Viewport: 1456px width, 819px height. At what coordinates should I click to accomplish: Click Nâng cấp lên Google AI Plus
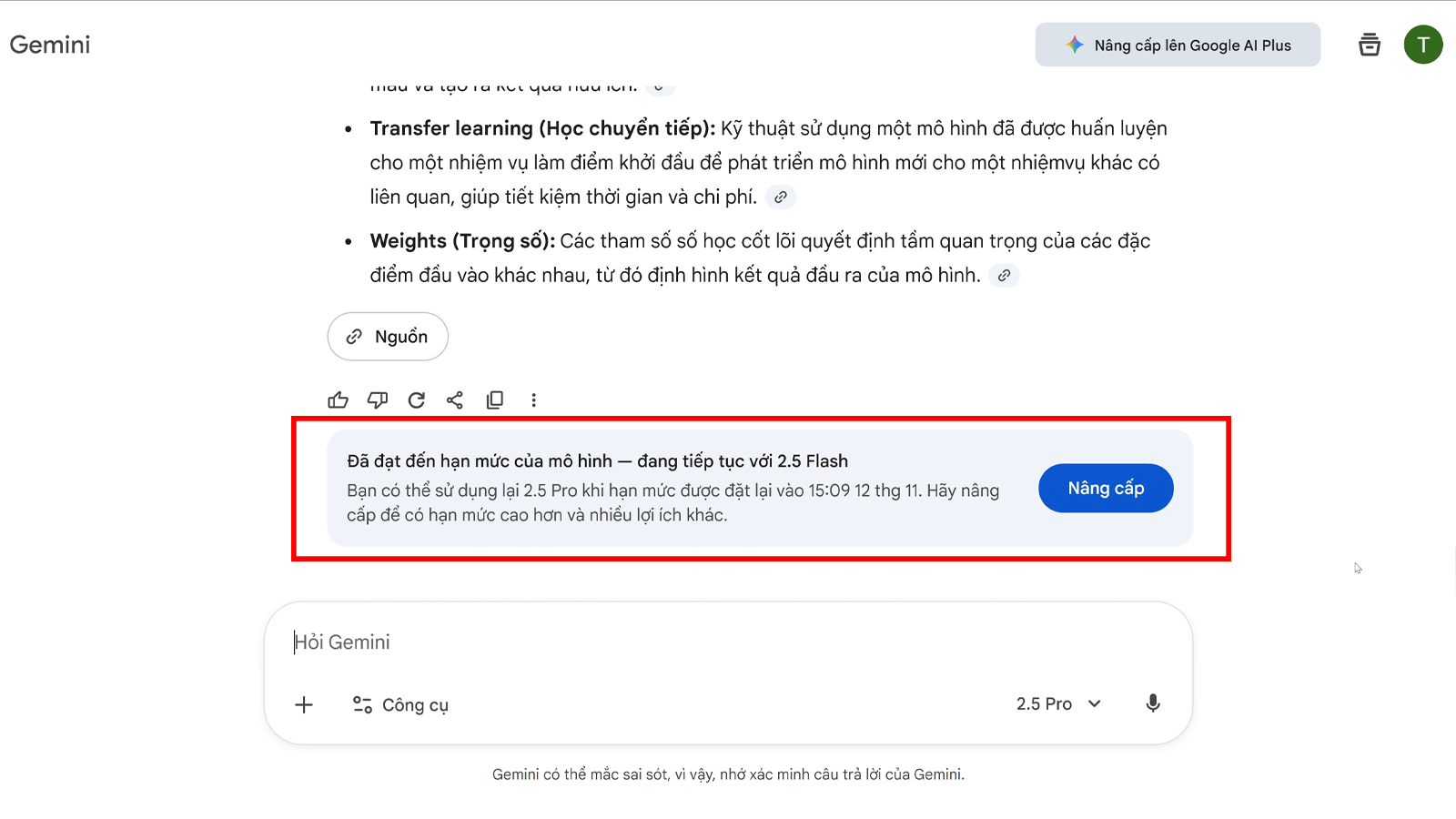click(x=1178, y=45)
